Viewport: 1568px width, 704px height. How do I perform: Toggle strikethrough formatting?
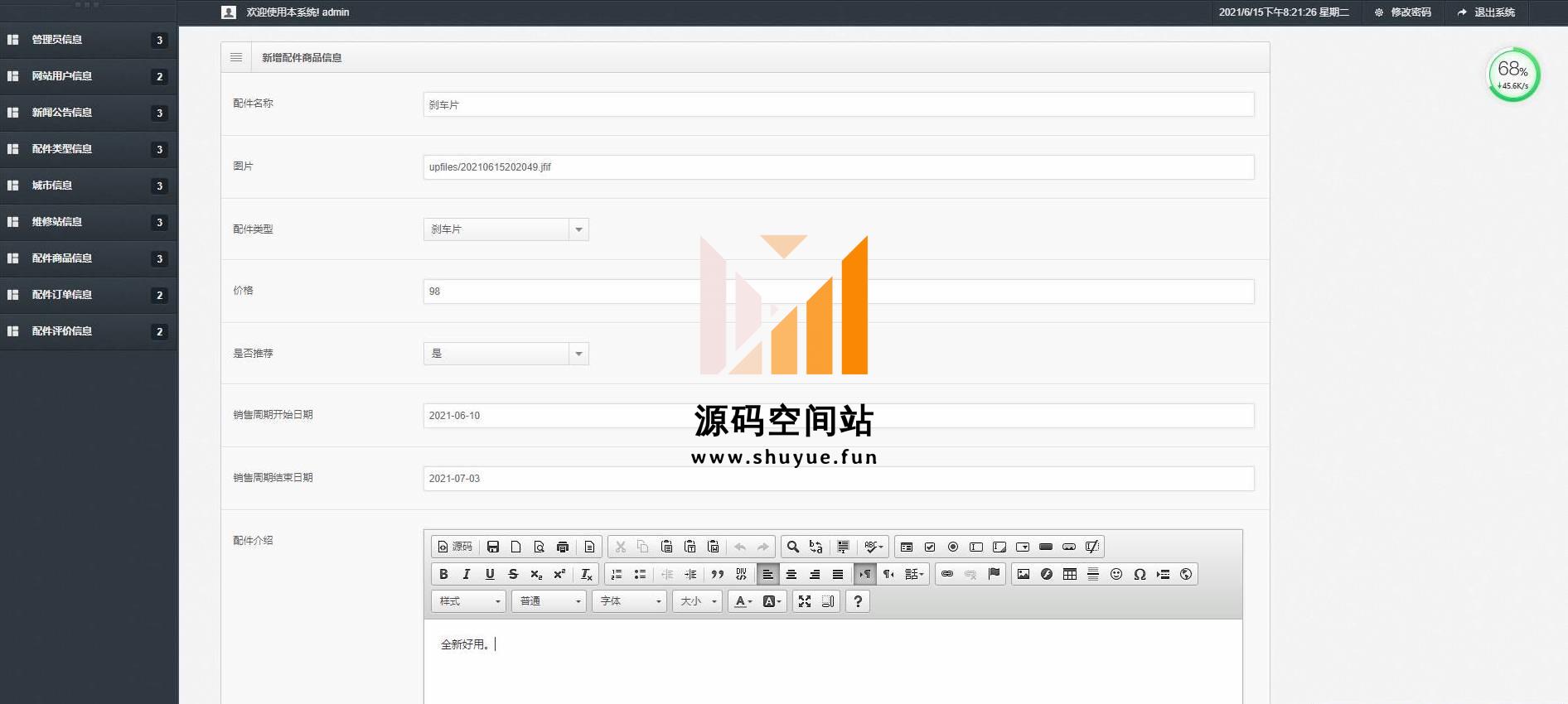tap(513, 574)
